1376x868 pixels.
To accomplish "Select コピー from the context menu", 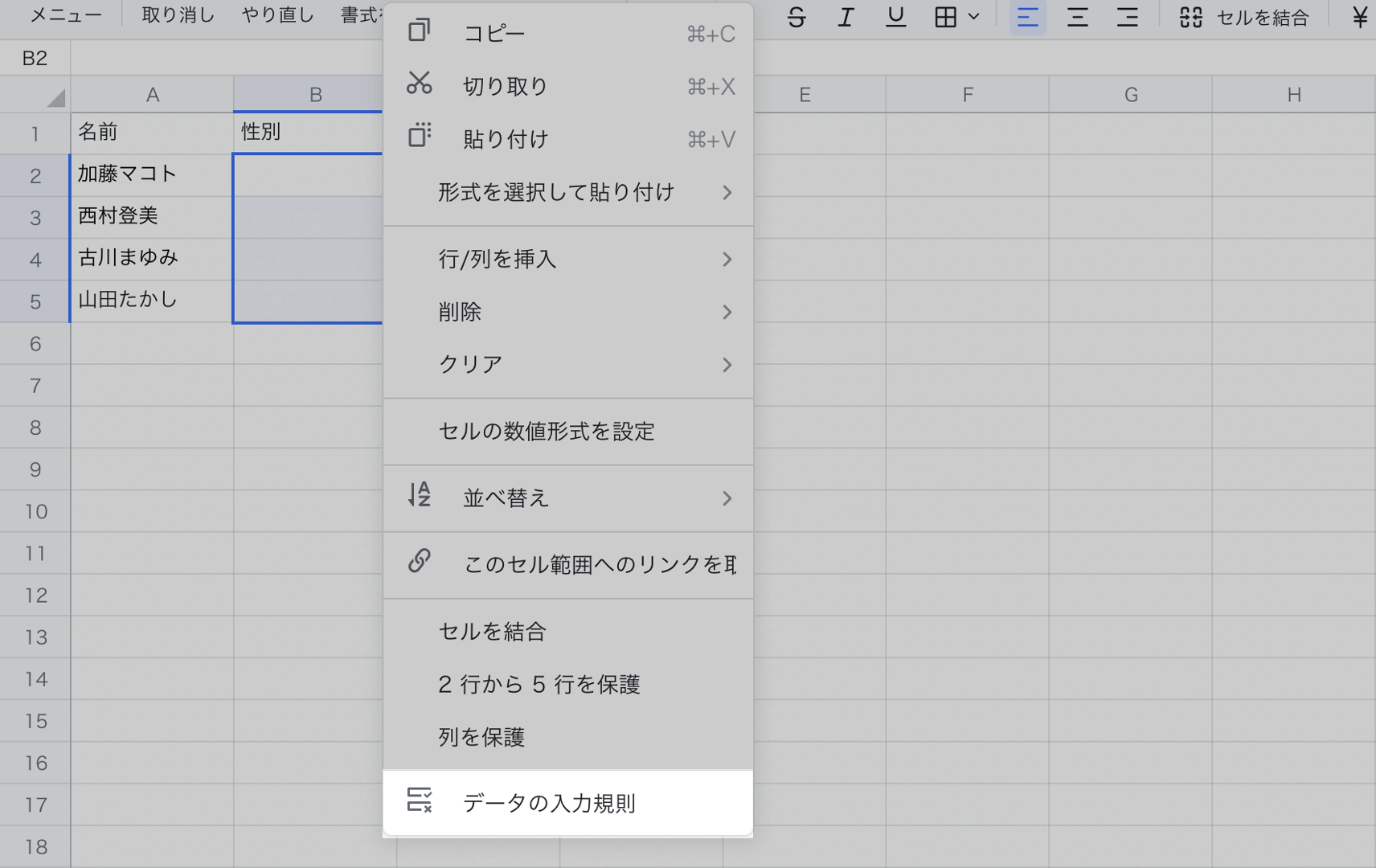I will coord(493,32).
